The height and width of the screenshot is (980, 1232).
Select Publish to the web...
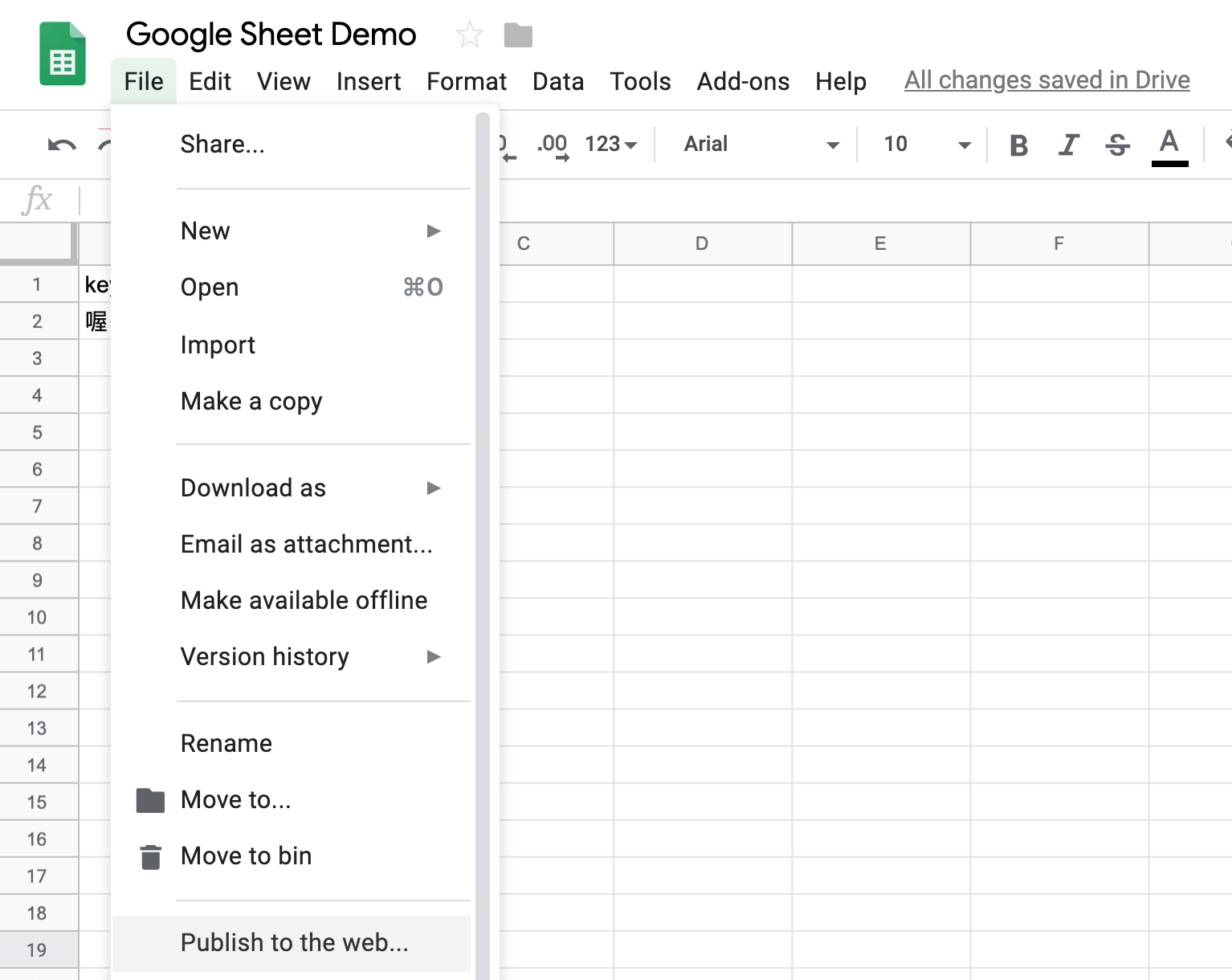point(291,943)
